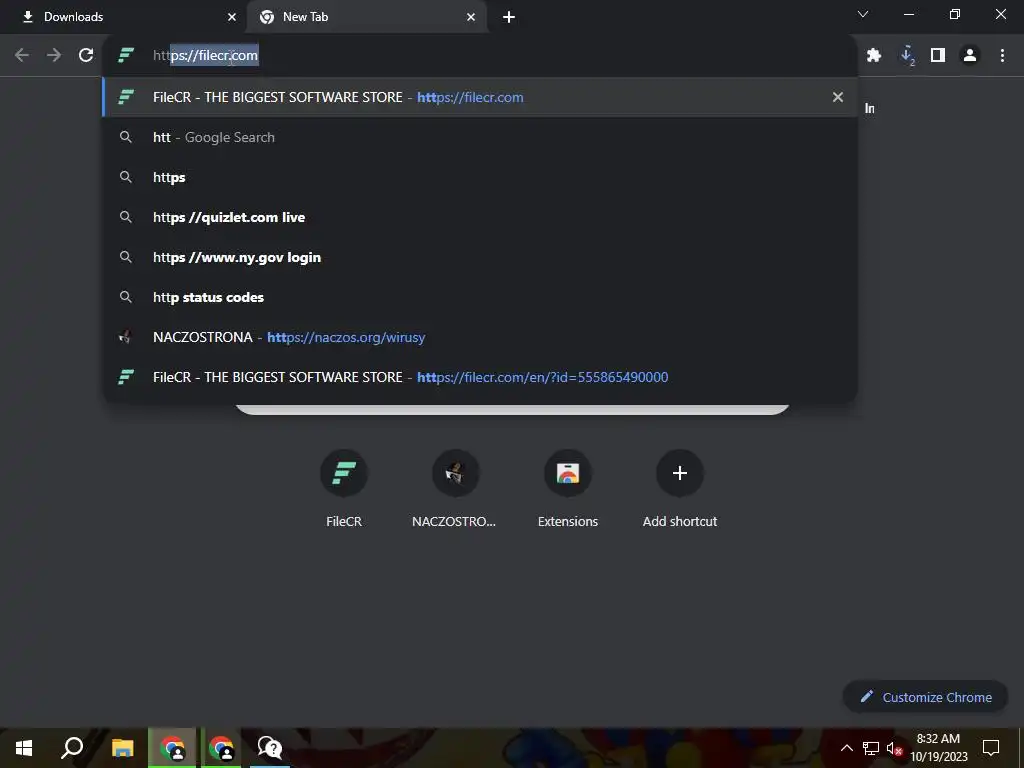Open the Chrome profile menu
1024x768 pixels.
point(970,56)
